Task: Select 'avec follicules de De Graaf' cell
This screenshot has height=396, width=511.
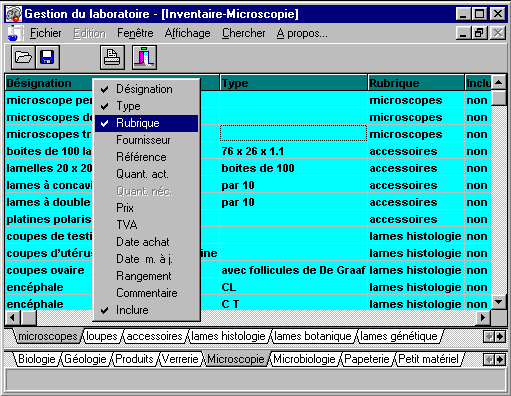Action: pyautogui.click(x=294, y=270)
